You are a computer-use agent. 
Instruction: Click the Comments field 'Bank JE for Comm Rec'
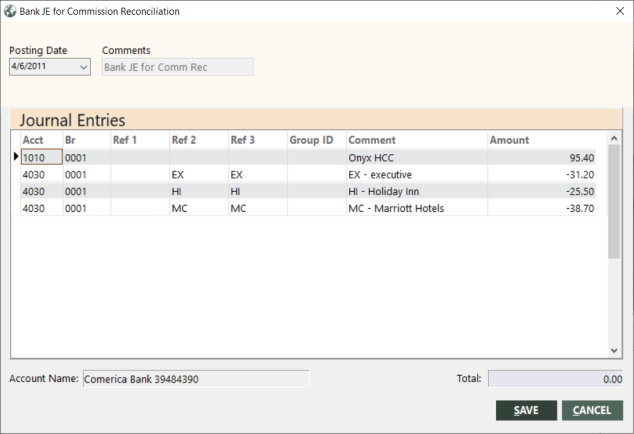pyautogui.click(x=178, y=67)
